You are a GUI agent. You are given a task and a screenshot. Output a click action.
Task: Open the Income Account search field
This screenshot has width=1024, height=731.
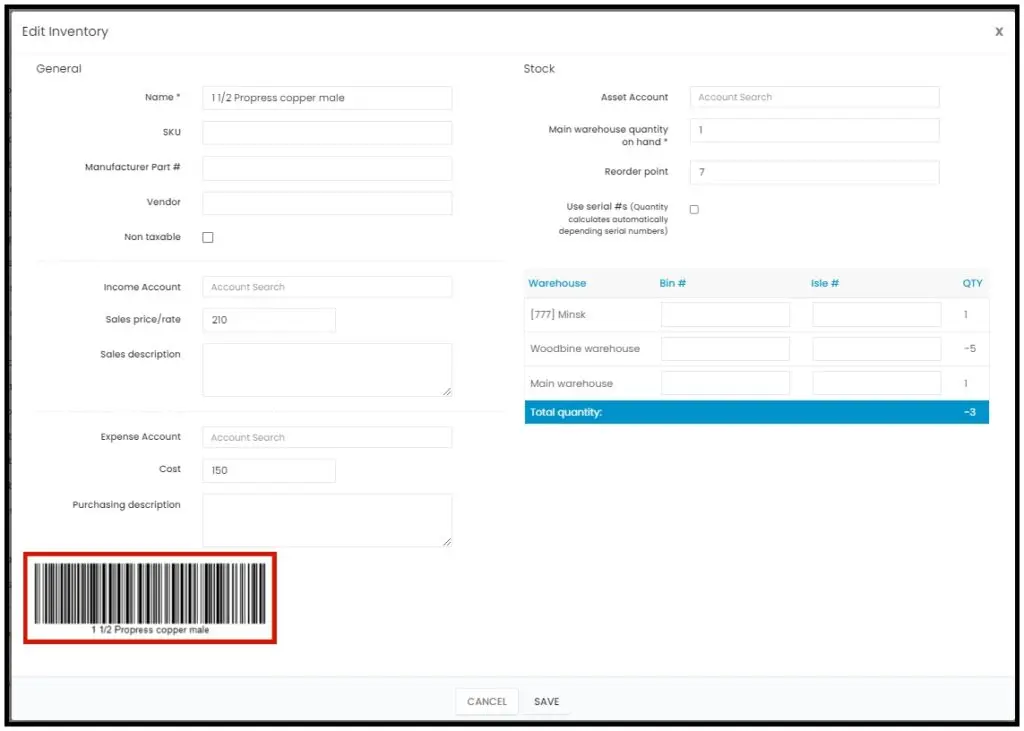click(x=327, y=287)
